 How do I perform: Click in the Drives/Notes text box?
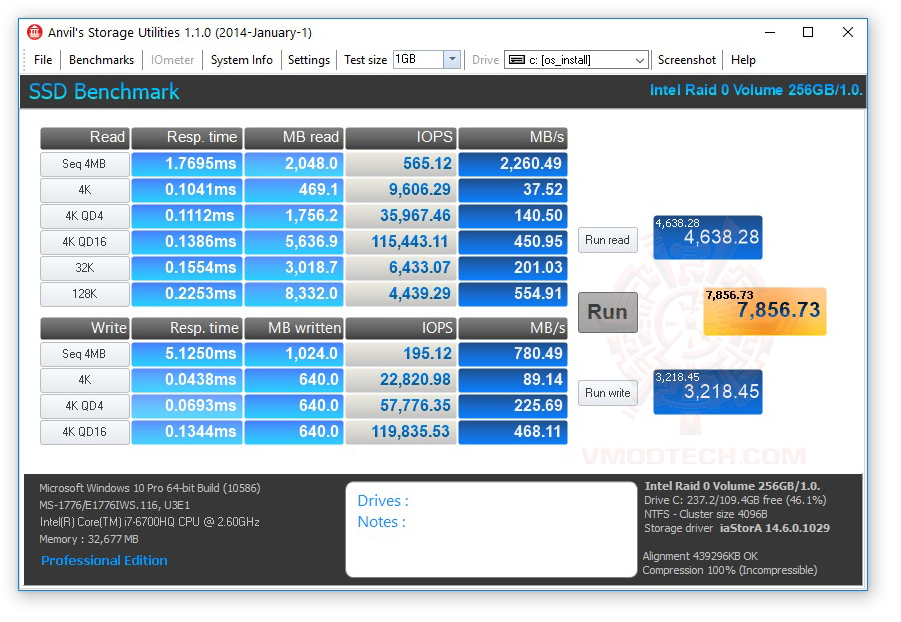[x=491, y=529]
